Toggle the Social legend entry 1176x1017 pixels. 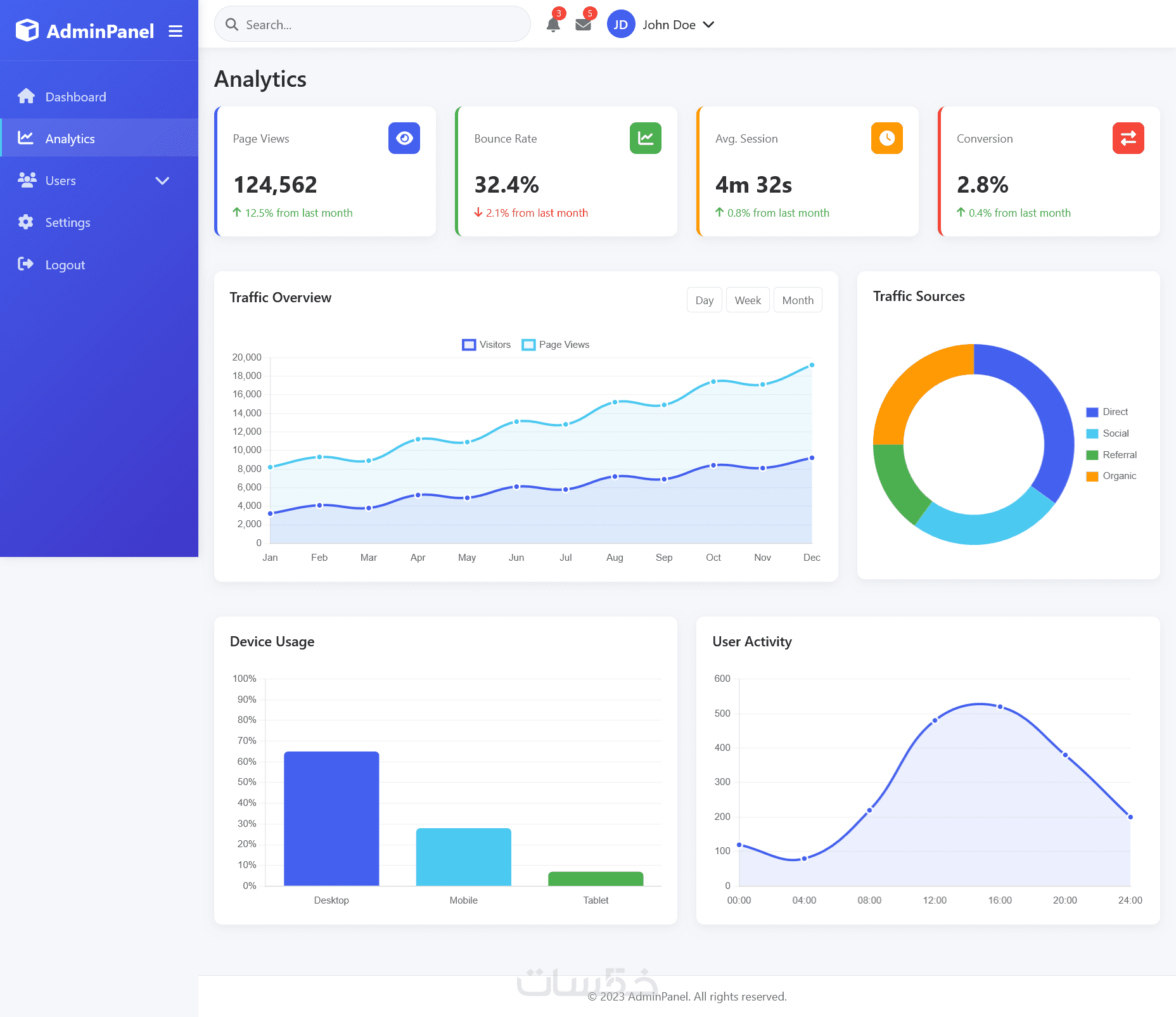(1108, 433)
